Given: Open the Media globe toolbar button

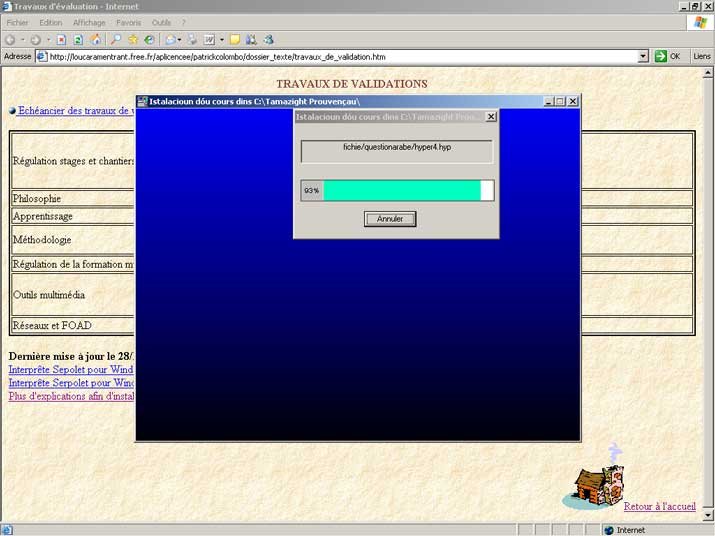Looking at the screenshot, I should pos(149,40).
